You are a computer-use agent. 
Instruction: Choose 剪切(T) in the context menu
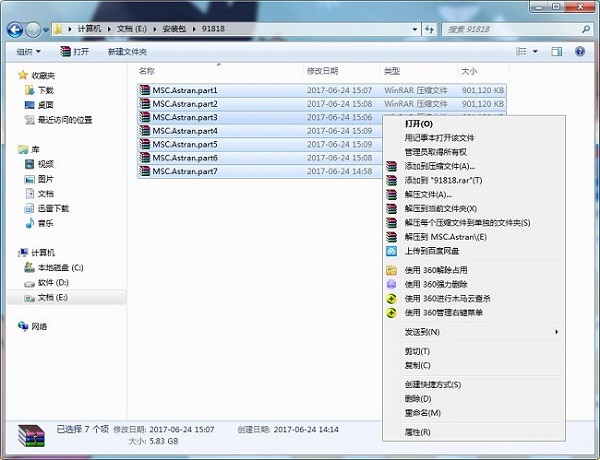point(474,351)
